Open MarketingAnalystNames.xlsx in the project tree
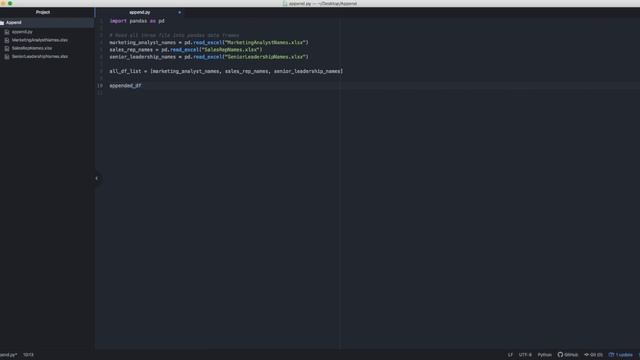 click(x=40, y=40)
